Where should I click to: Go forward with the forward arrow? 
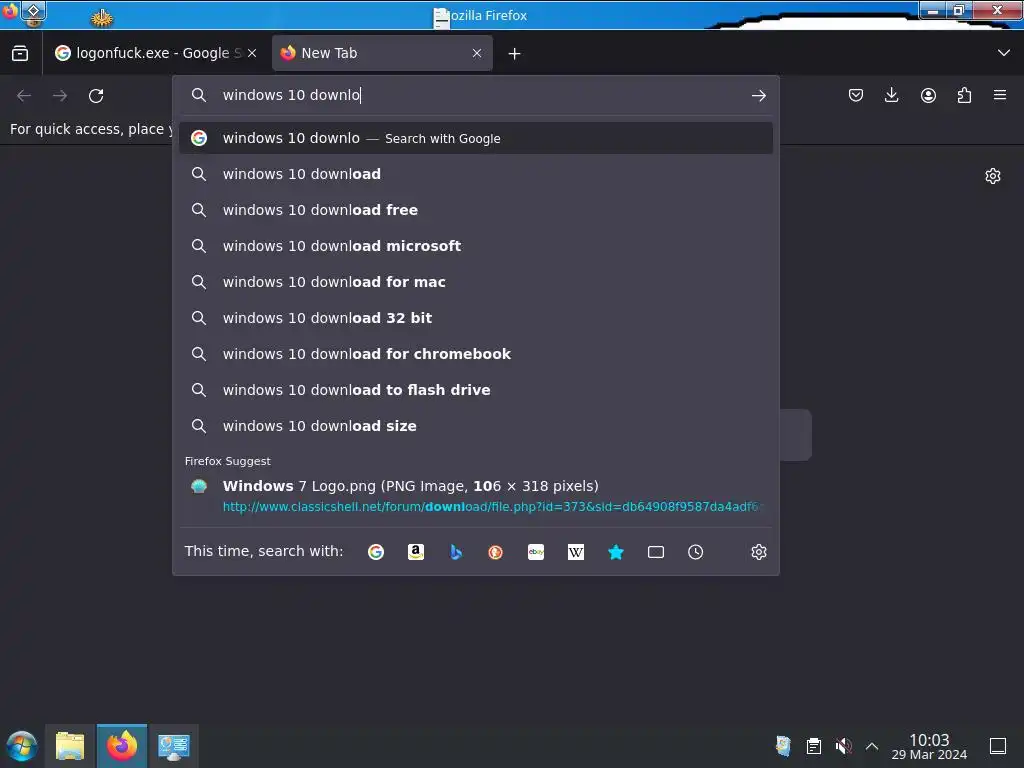coord(60,96)
